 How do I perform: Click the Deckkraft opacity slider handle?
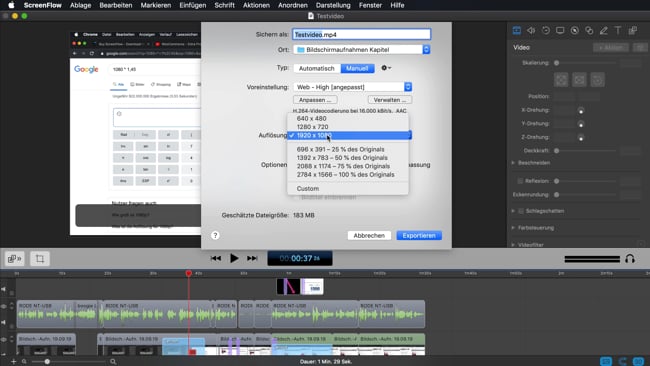[557, 151]
